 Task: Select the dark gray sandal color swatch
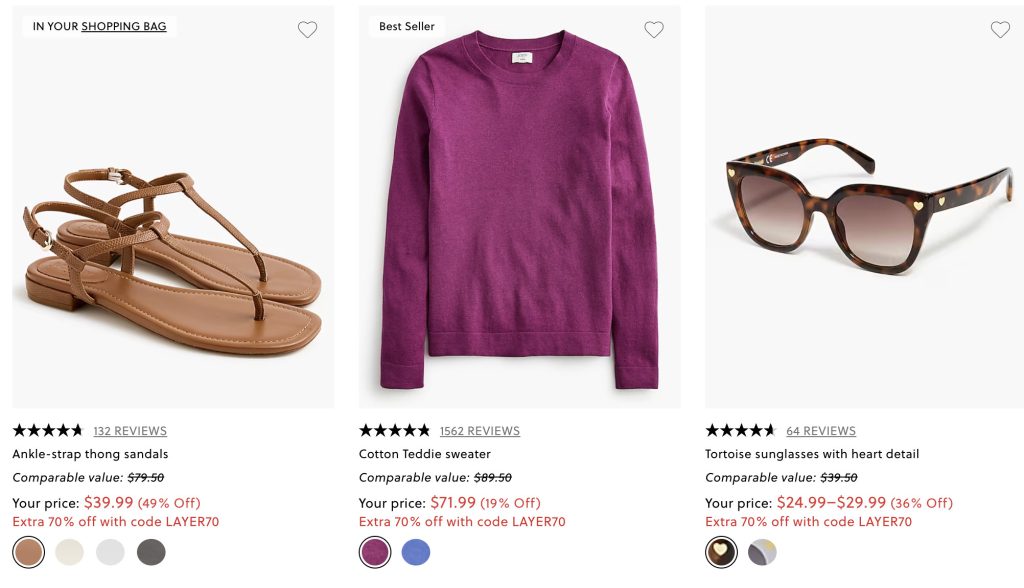tap(151, 552)
